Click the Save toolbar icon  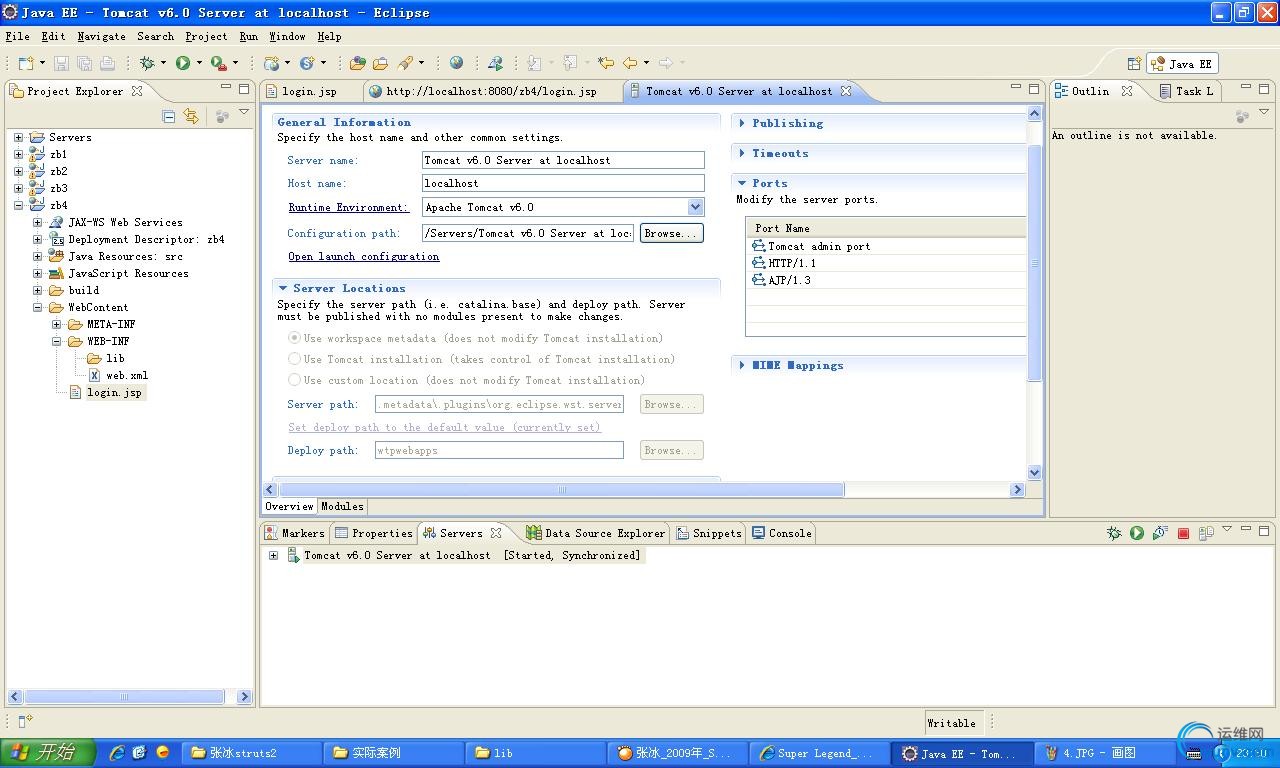pyautogui.click(x=61, y=63)
